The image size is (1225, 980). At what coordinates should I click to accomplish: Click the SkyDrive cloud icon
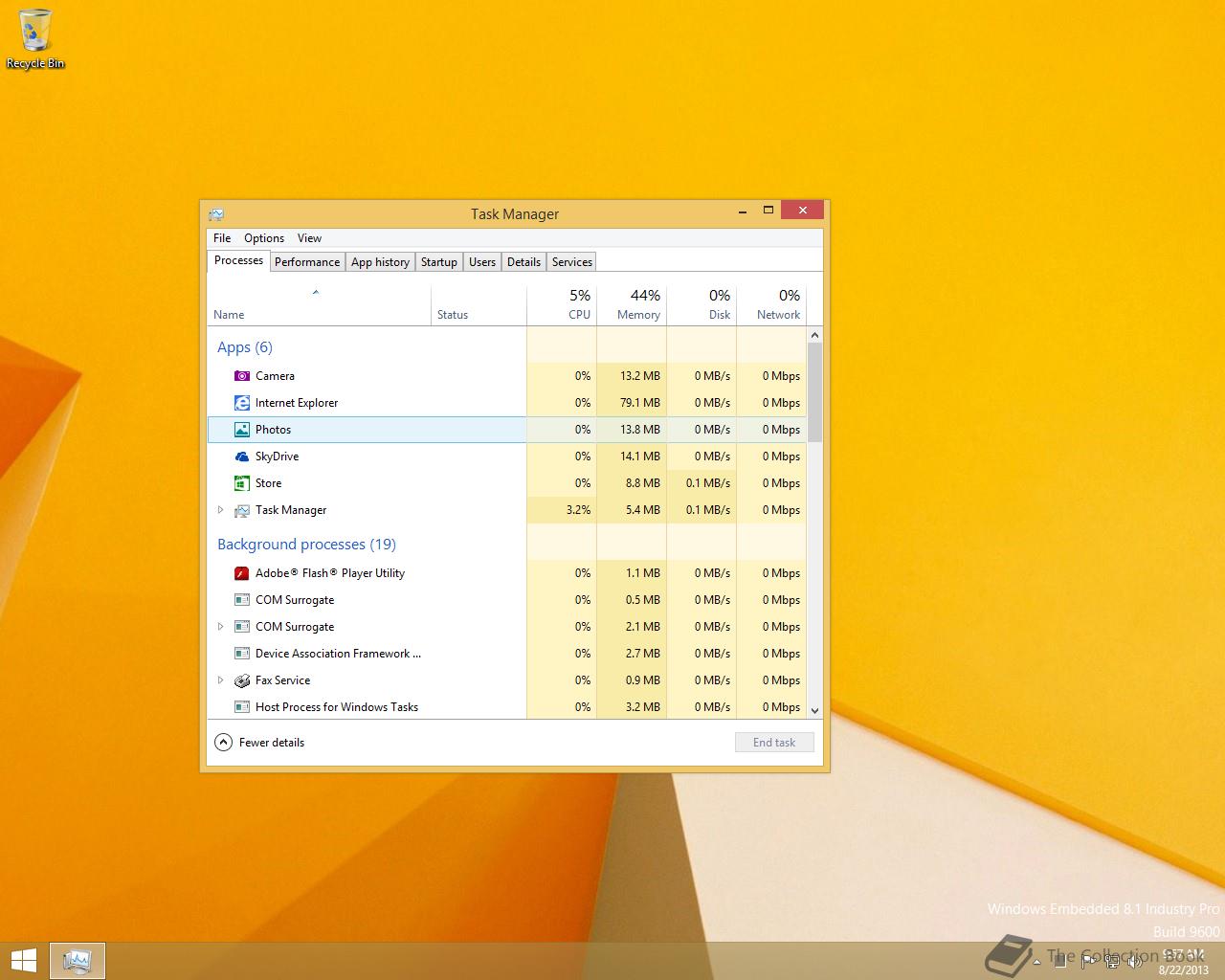242,457
